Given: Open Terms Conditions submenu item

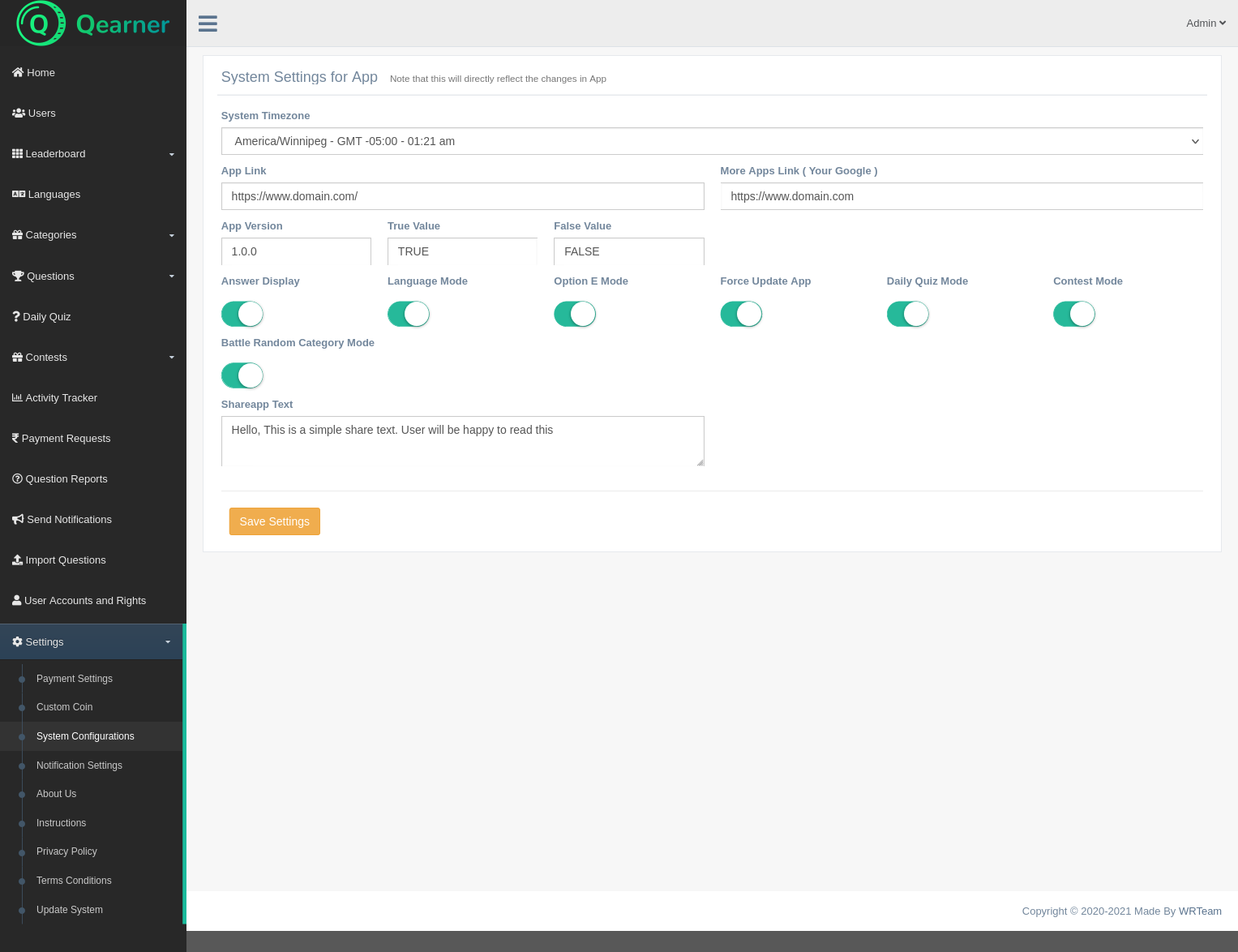Looking at the screenshot, I should (x=74, y=881).
